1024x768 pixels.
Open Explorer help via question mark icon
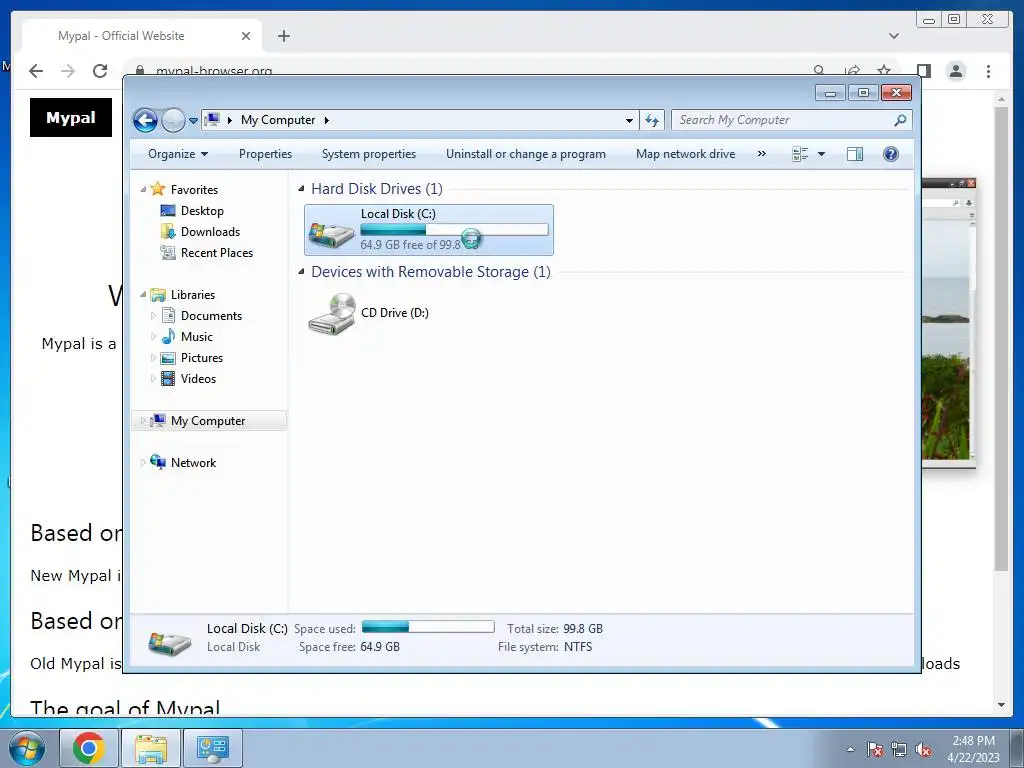[x=891, y=154]
